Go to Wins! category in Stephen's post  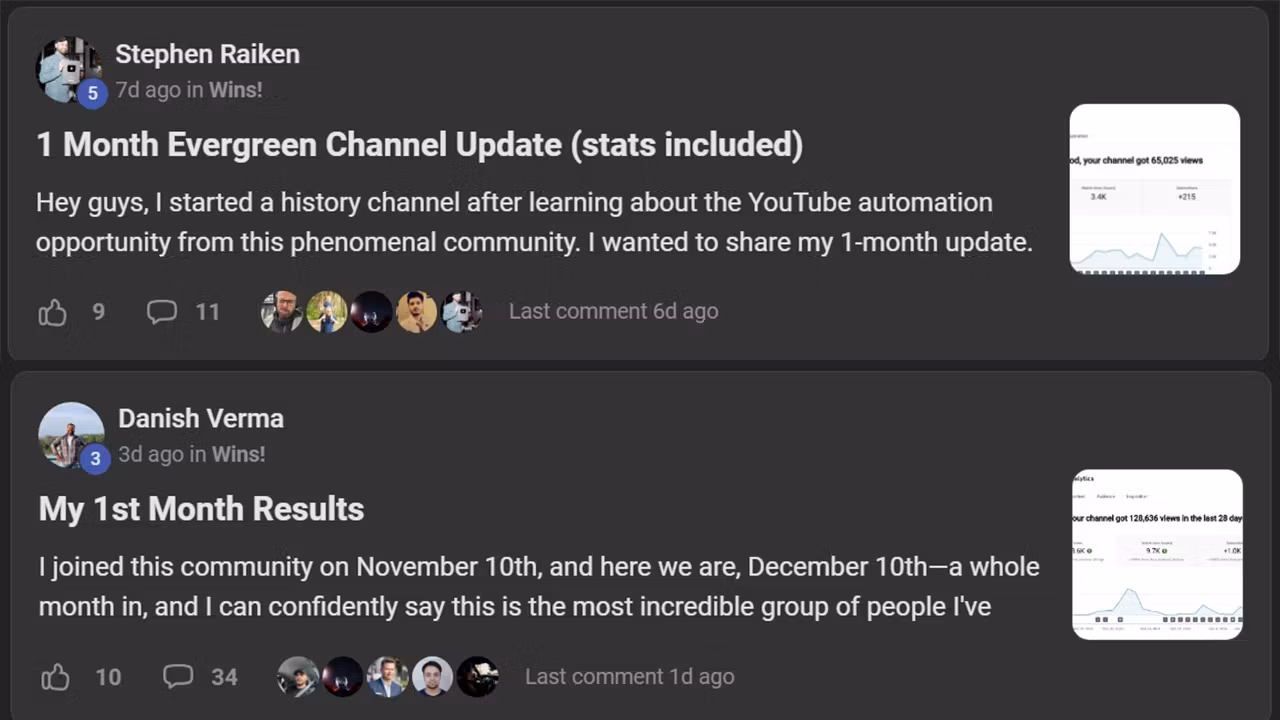(235, 90)
